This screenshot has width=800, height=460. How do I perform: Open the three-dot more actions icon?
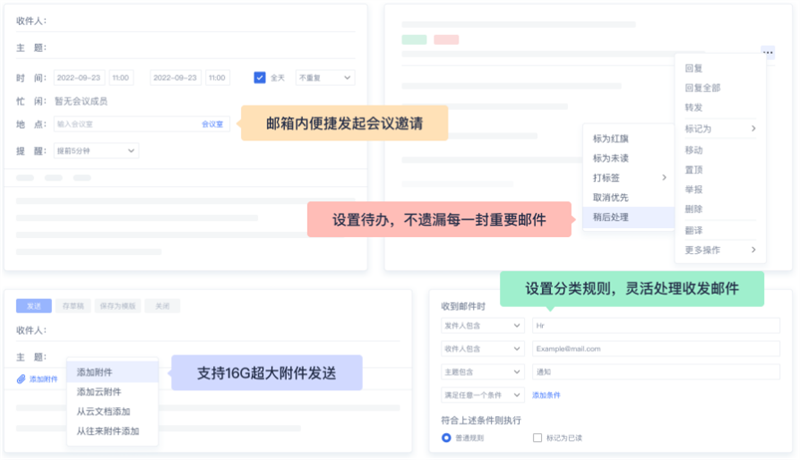click(767, 52)
